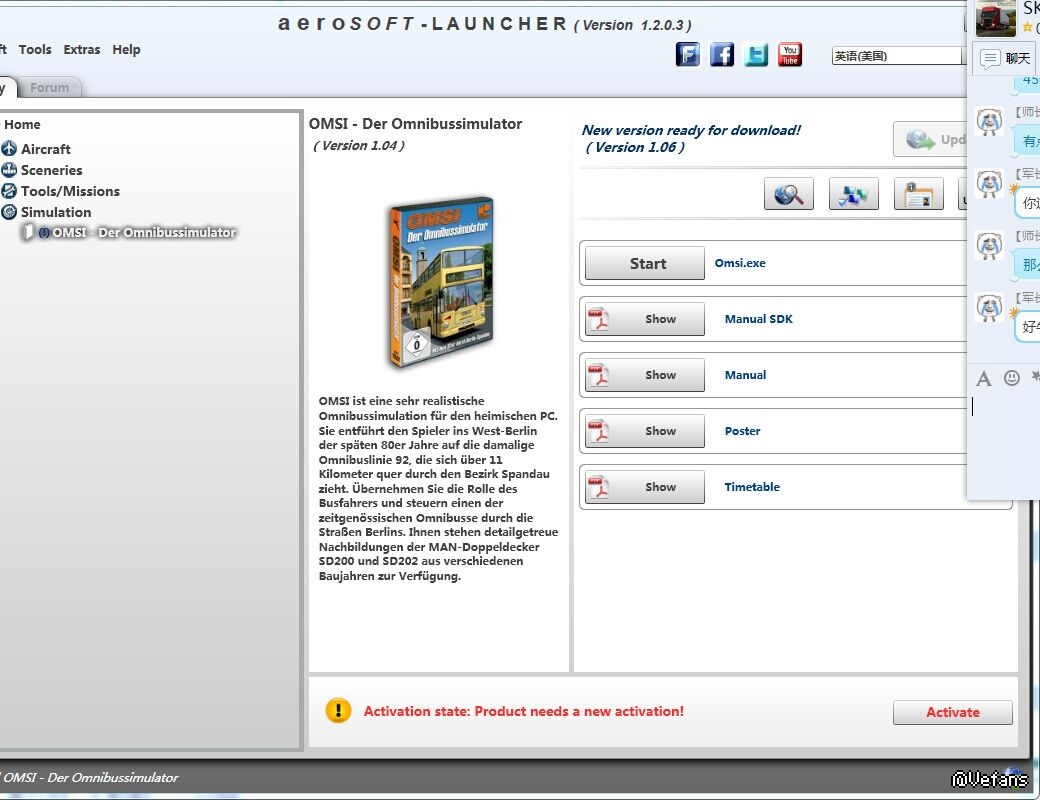Start Omsi.exe

tap(645, 263)
